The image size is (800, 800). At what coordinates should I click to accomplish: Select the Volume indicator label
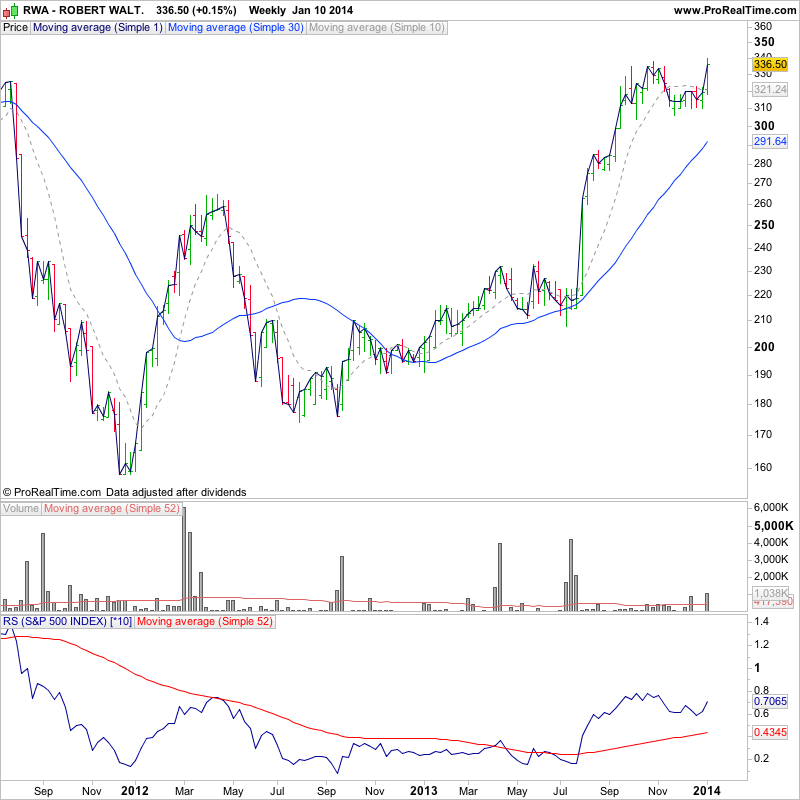(21, 508)
